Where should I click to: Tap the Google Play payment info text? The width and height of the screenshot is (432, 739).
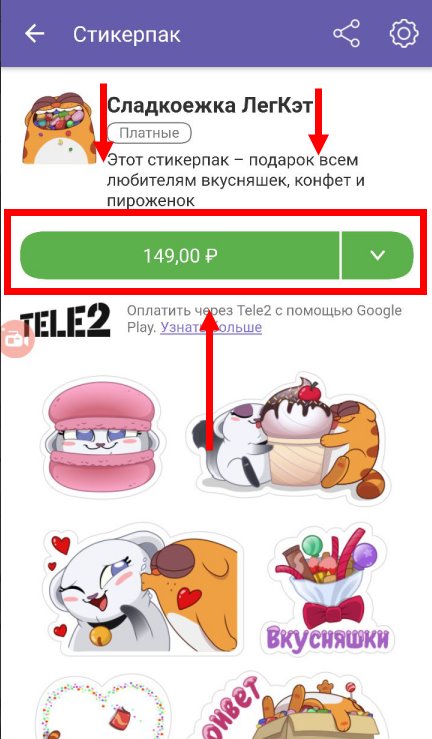pyautogui.click(x=264, y=319)
